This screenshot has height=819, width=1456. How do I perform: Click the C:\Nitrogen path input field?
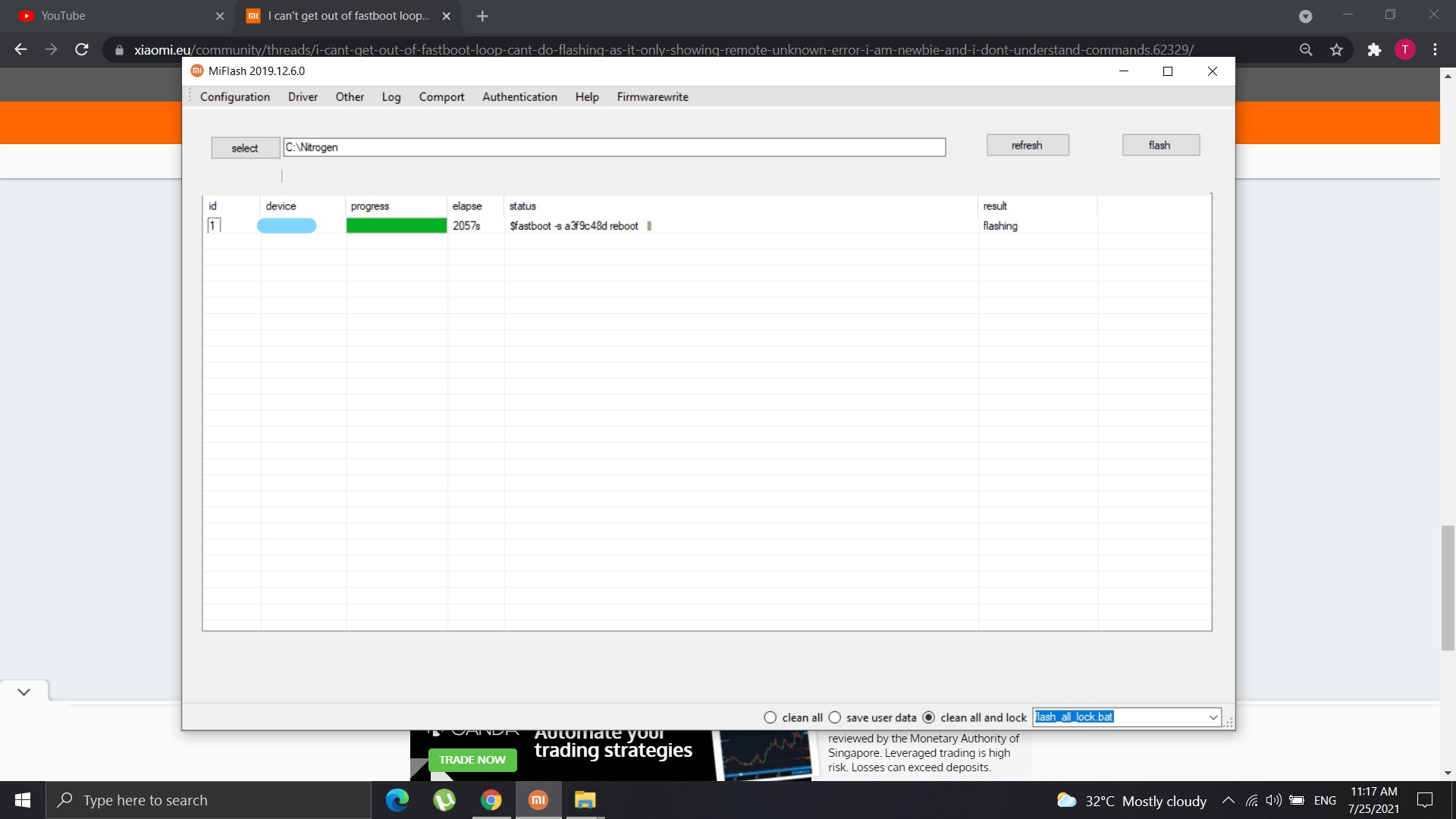pyautogui.click(x=614, y=147)
